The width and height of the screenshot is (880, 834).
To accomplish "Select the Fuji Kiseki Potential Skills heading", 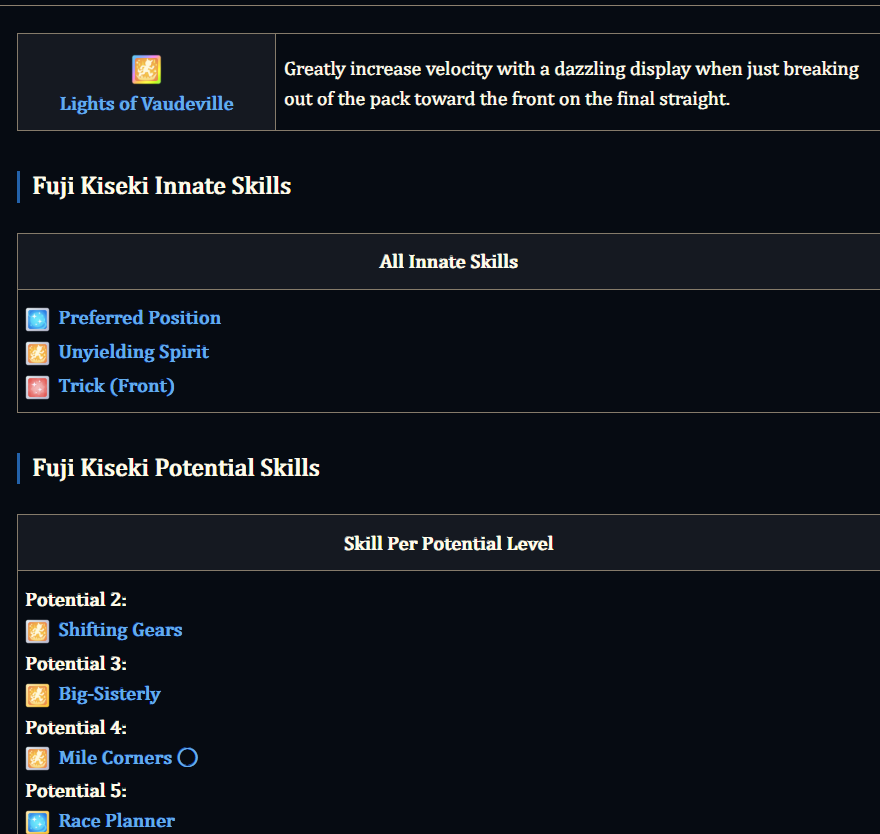I will pos(176,468).
